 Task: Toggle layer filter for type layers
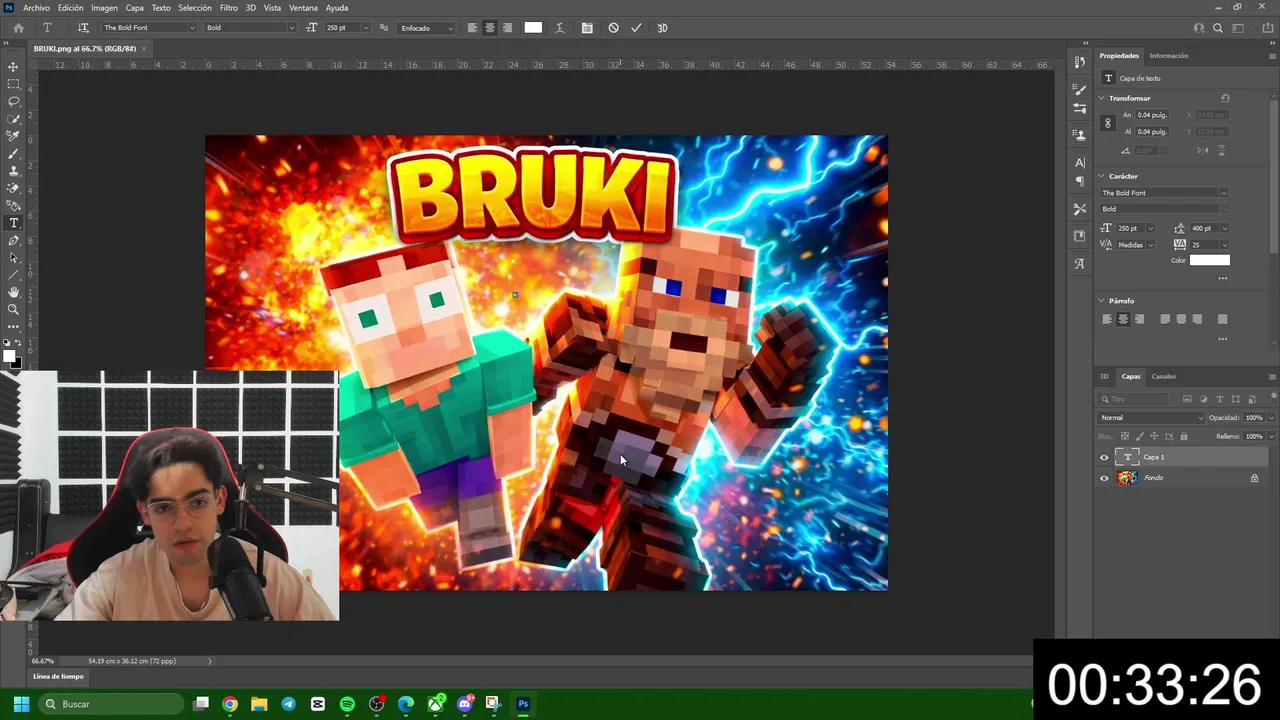[x=1220, y=399]
